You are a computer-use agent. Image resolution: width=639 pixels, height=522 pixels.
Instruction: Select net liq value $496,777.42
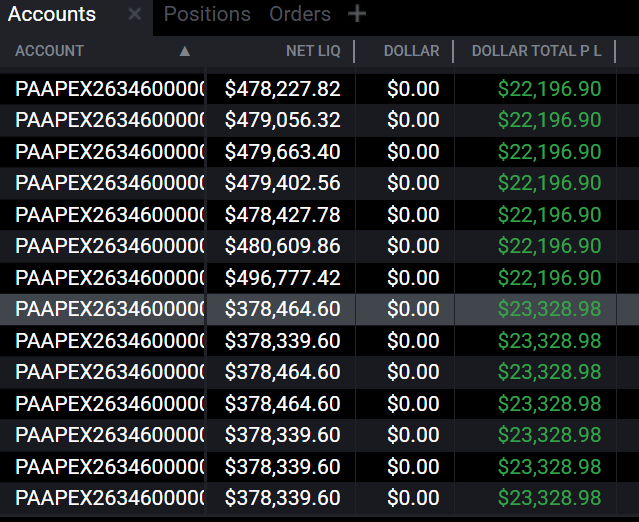282,278
